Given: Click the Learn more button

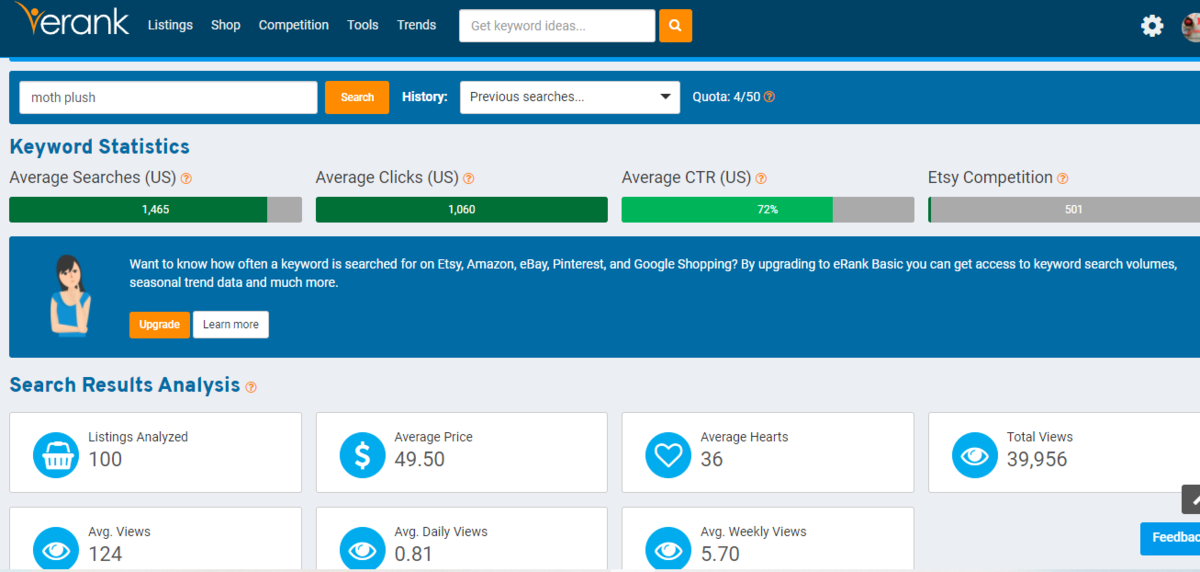Looking at the screenshot, I should click(231, 324).
